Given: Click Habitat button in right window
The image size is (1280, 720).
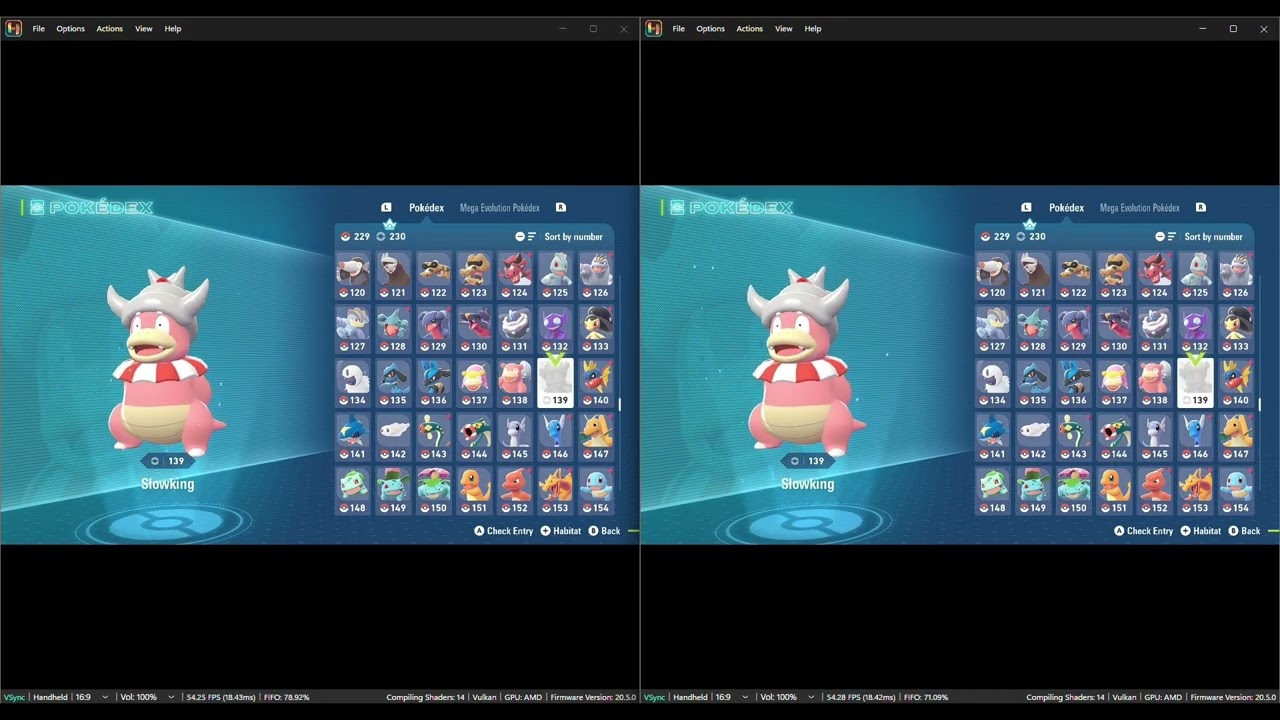Looking at the screenshot, I should tap(1200, 531).
